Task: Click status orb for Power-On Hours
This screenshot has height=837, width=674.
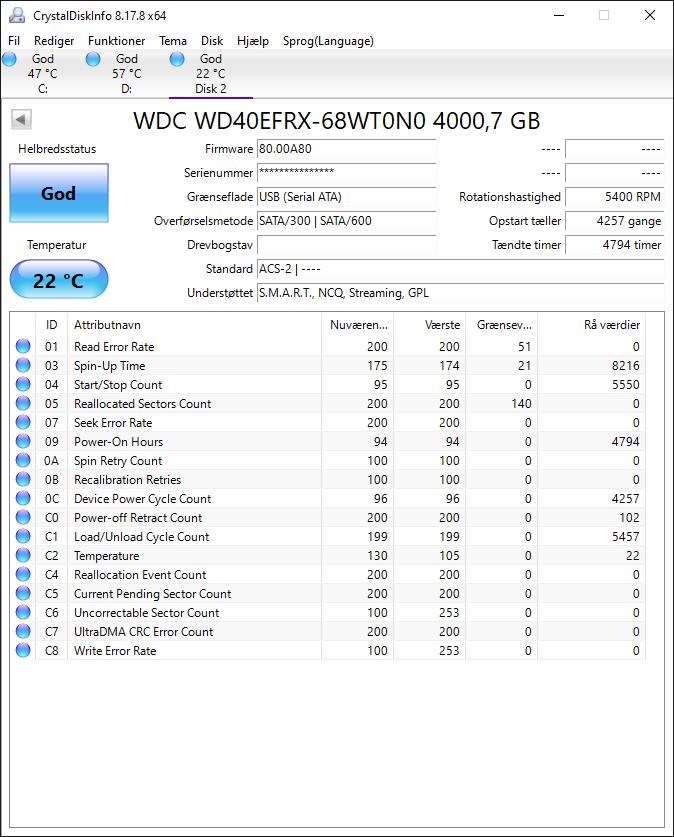Action: pos(23,441)
